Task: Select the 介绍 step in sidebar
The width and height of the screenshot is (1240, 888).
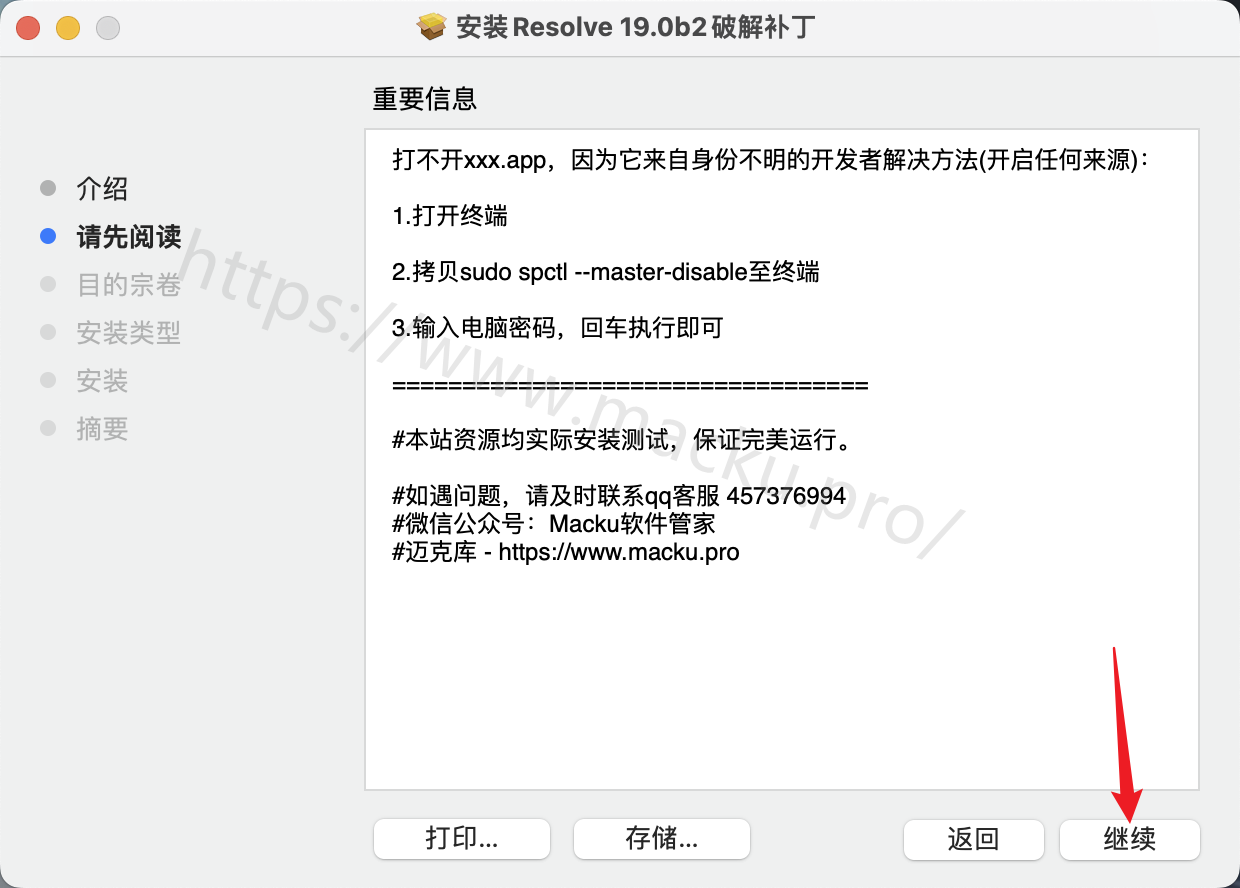Action: point(102,189)
